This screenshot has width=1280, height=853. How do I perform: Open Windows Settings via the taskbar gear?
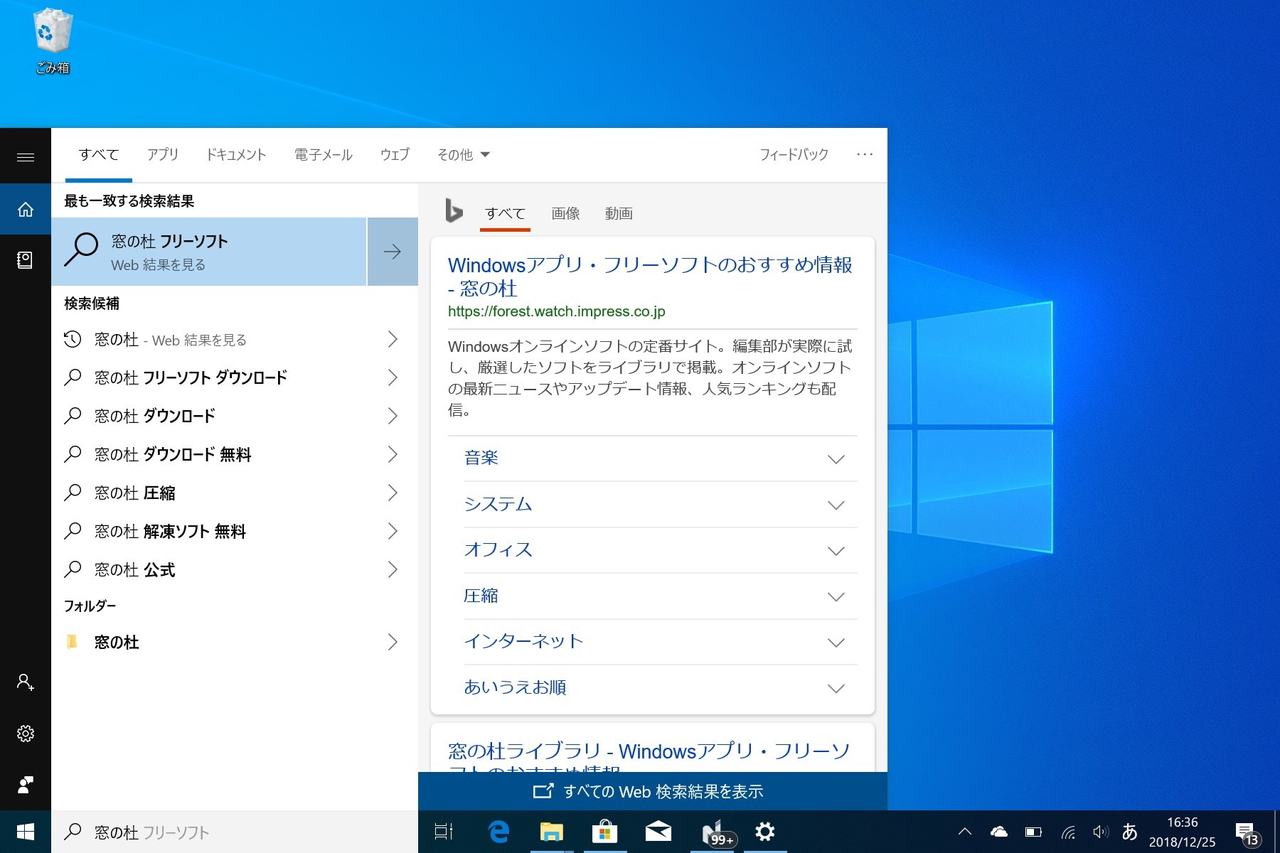764,831
